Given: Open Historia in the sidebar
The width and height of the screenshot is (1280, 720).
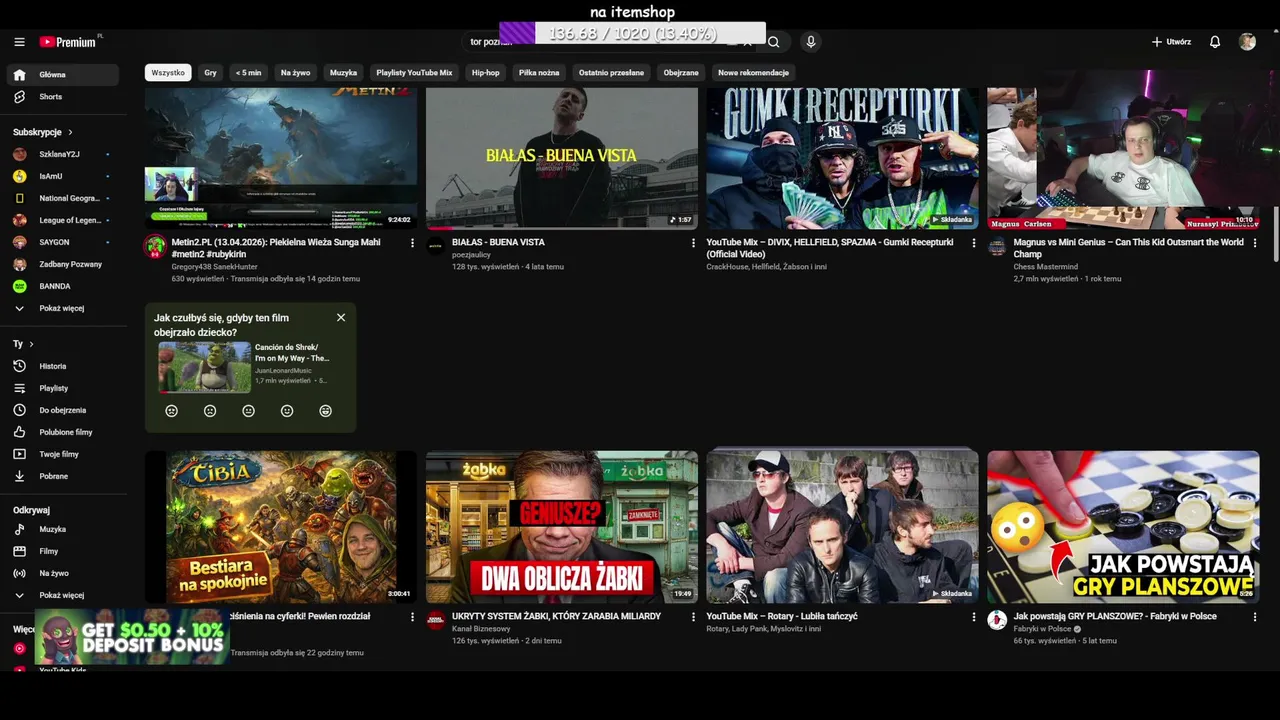Looking at the screenshot, I should coord(63,366).
